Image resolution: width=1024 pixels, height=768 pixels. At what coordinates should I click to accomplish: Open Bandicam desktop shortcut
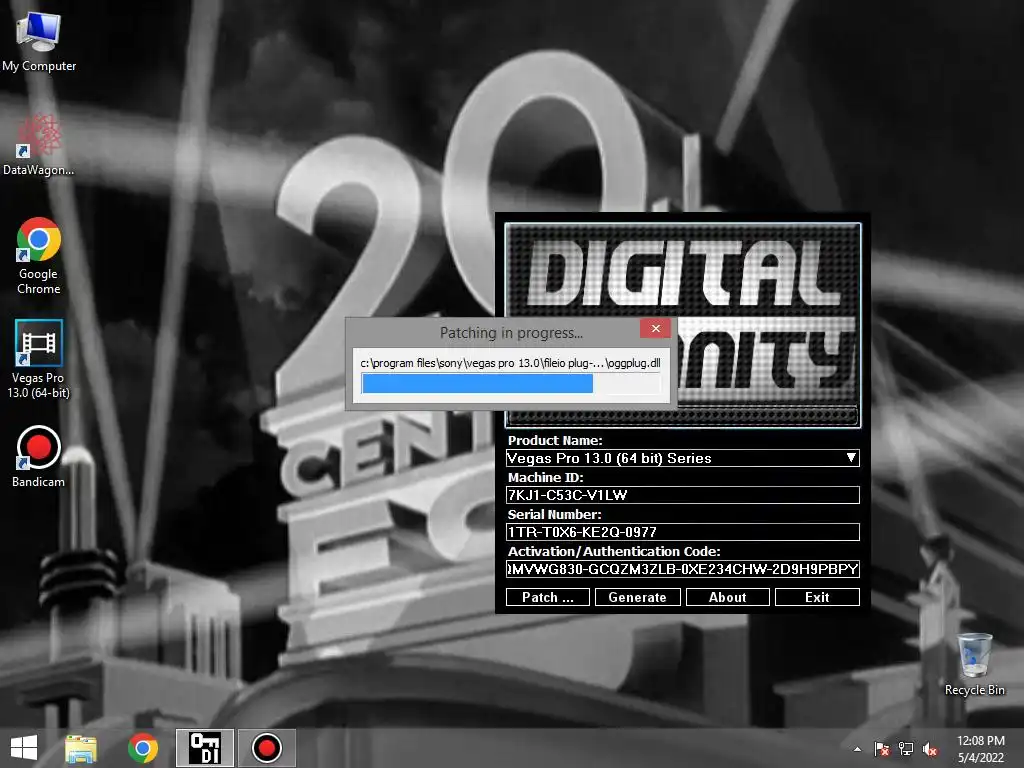click(39, 456)
